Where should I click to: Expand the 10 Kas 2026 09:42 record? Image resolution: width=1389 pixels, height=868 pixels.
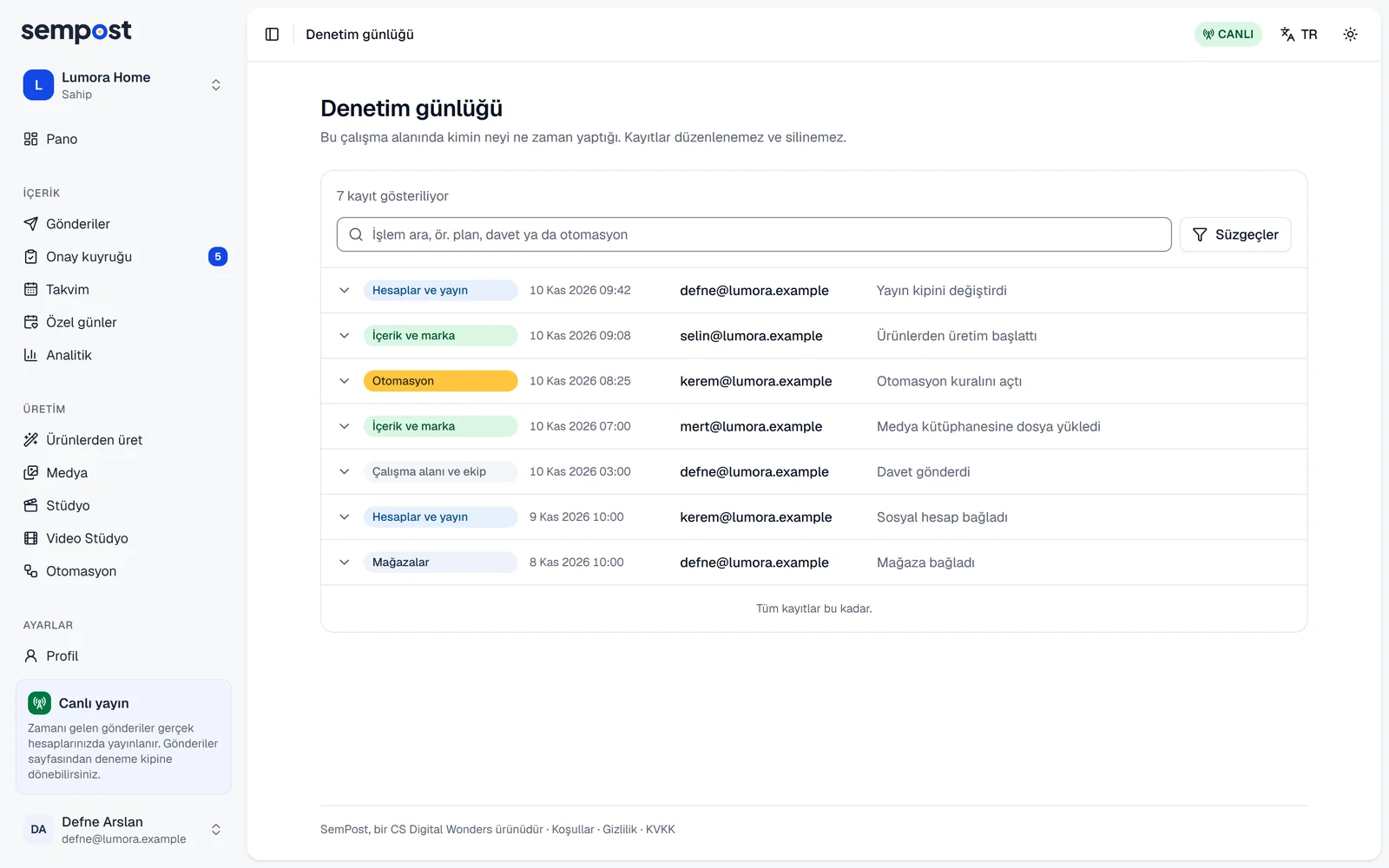[345, 291]
